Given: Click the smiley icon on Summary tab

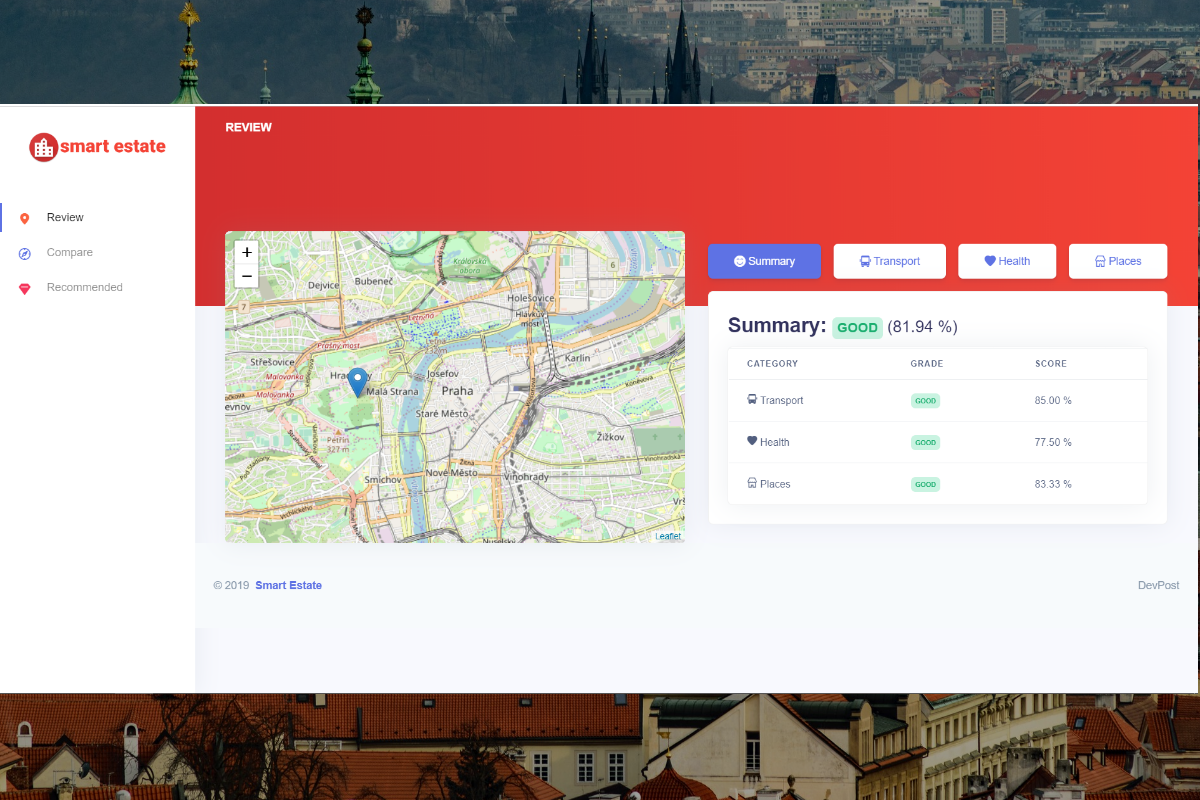Looking at the screenshot, I should pos(740,261).
